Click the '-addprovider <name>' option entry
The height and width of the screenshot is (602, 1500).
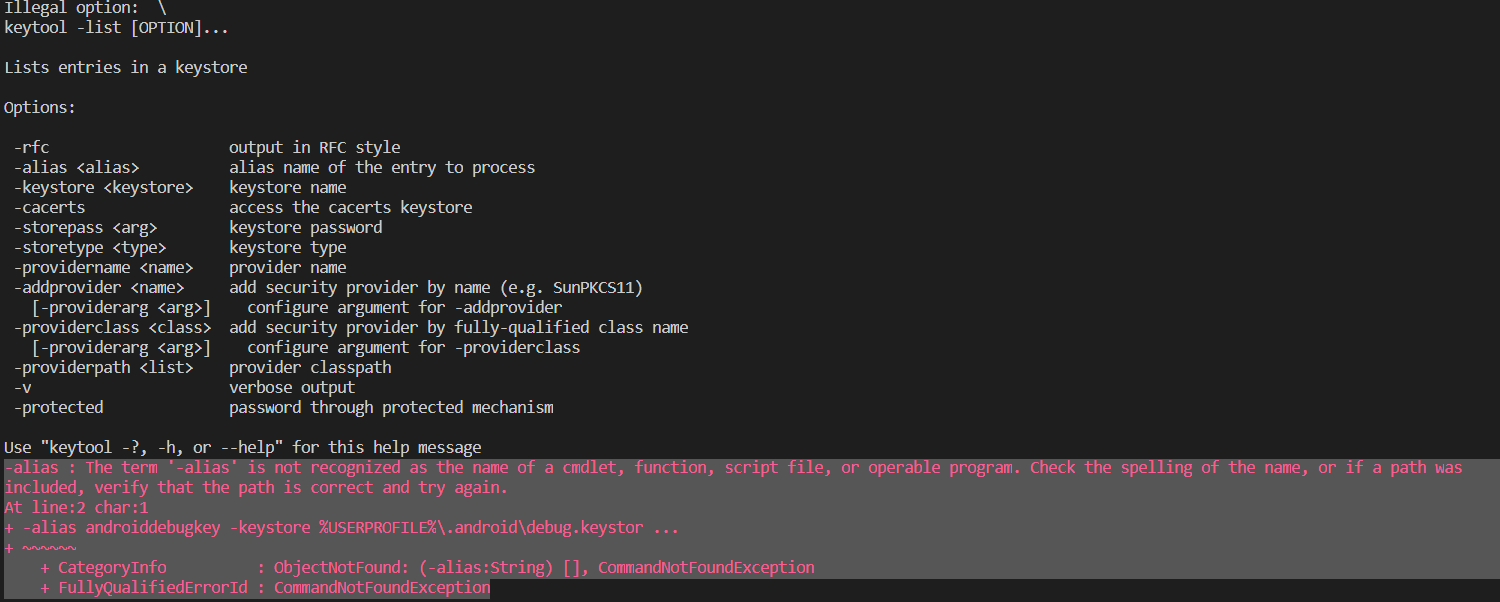(98, 288)
